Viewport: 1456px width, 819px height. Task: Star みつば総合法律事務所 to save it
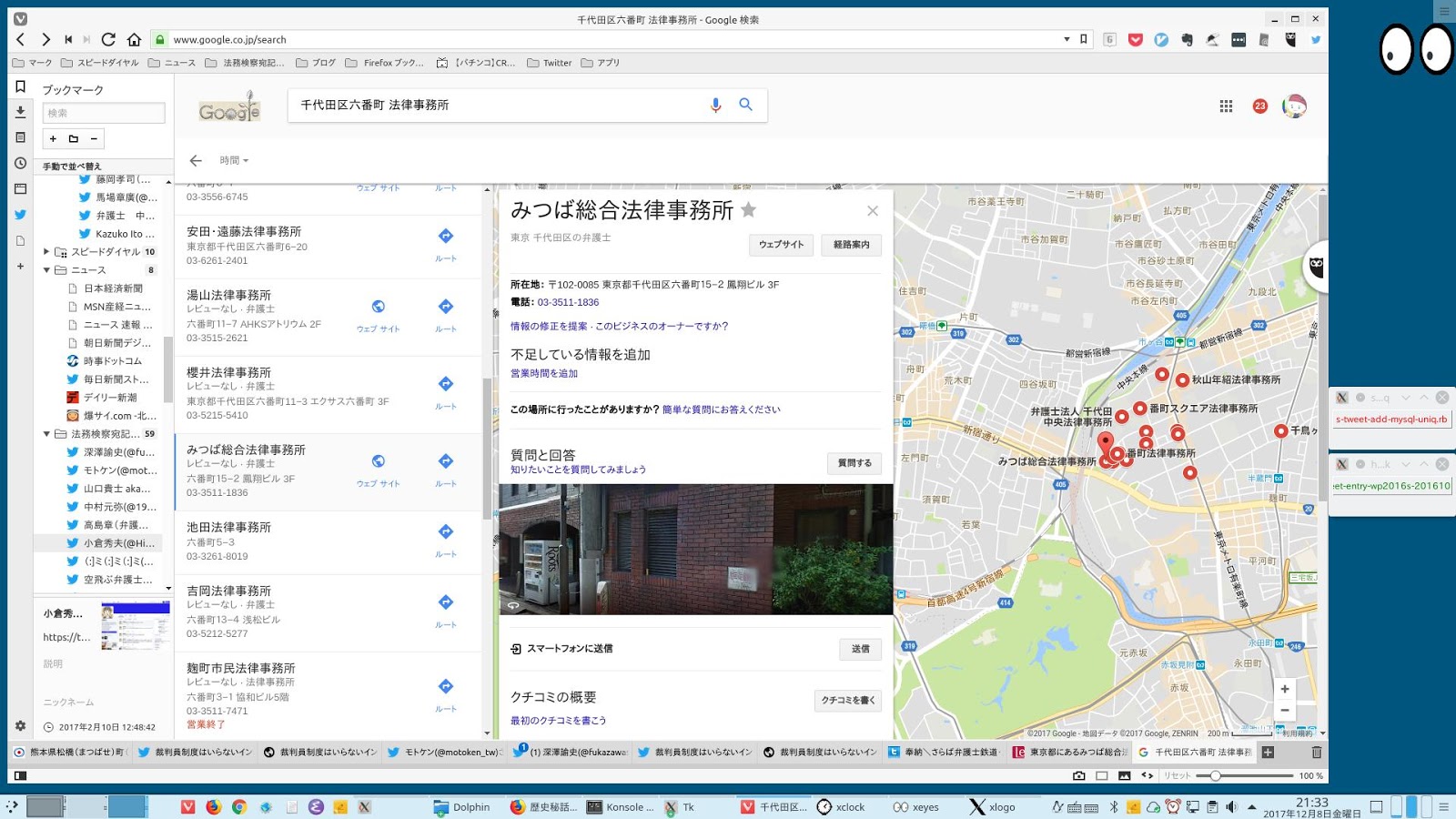(748, 210)
